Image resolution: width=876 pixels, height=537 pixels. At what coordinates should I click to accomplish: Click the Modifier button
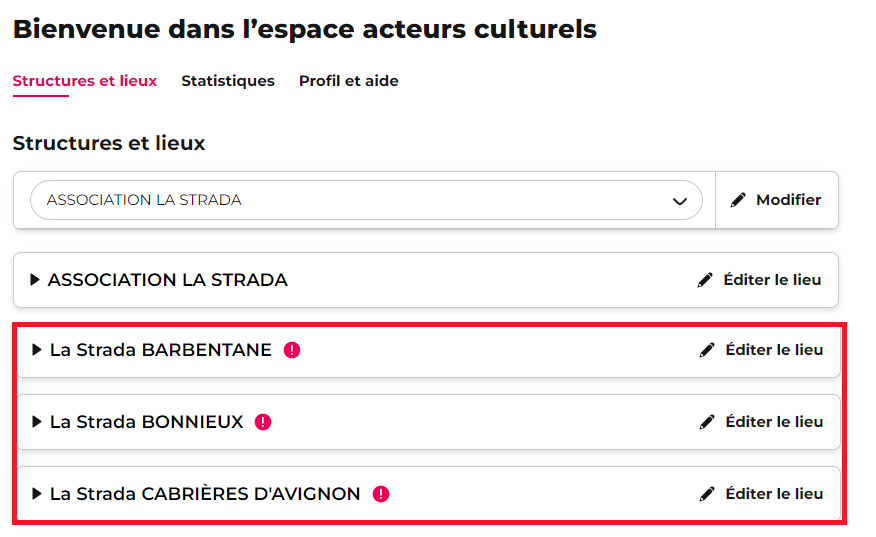[777, 200]
